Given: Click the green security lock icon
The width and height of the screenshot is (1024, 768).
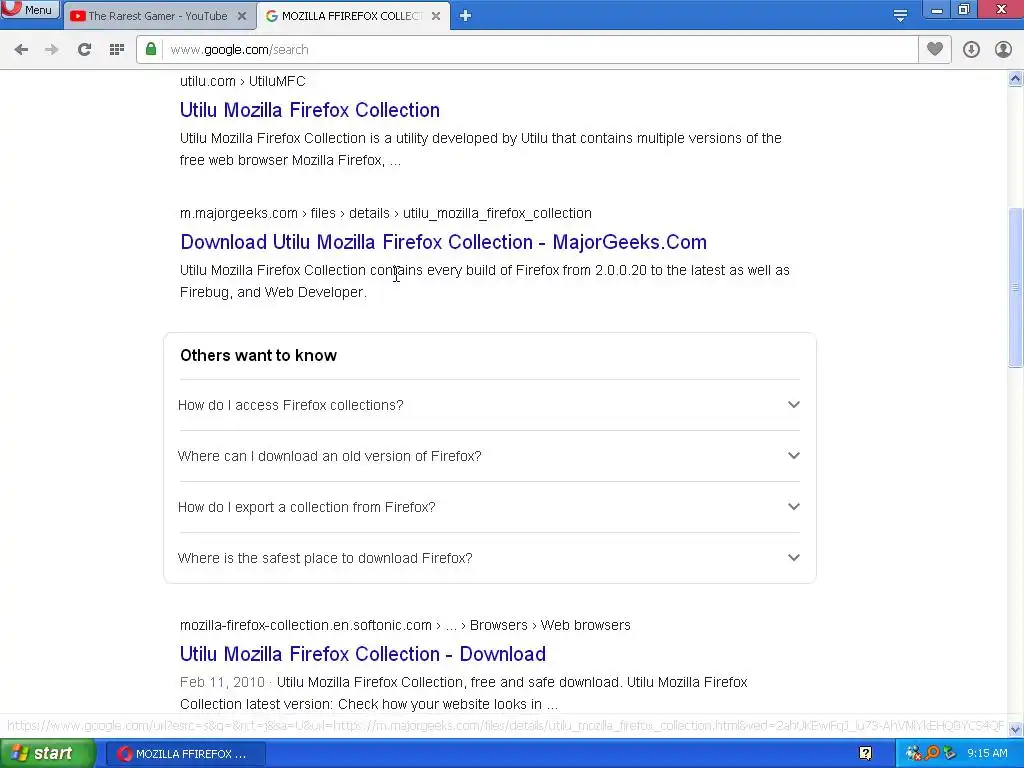Looking at the screenshot, I should (x=151, y=49).
